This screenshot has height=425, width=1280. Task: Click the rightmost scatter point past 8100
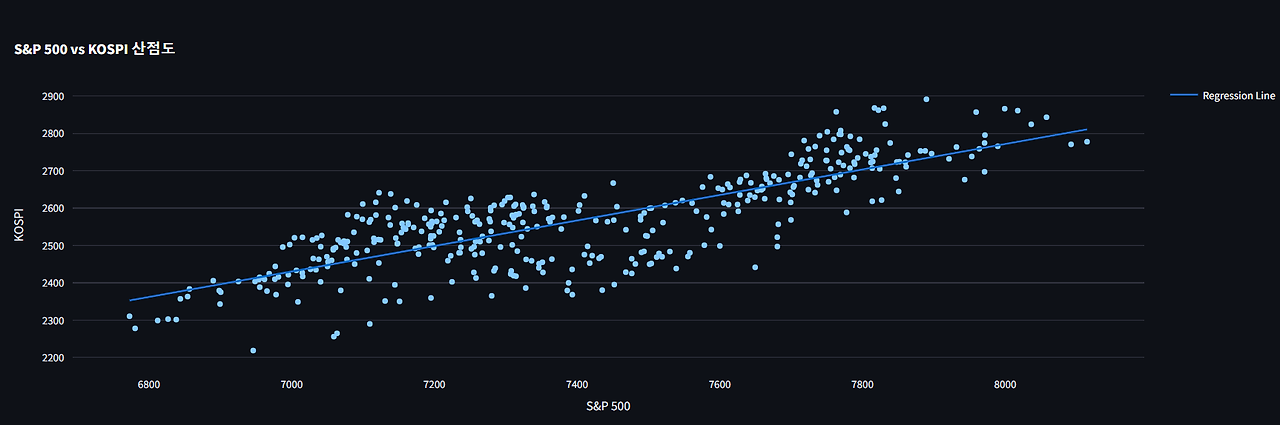(x=1087, y=142)
